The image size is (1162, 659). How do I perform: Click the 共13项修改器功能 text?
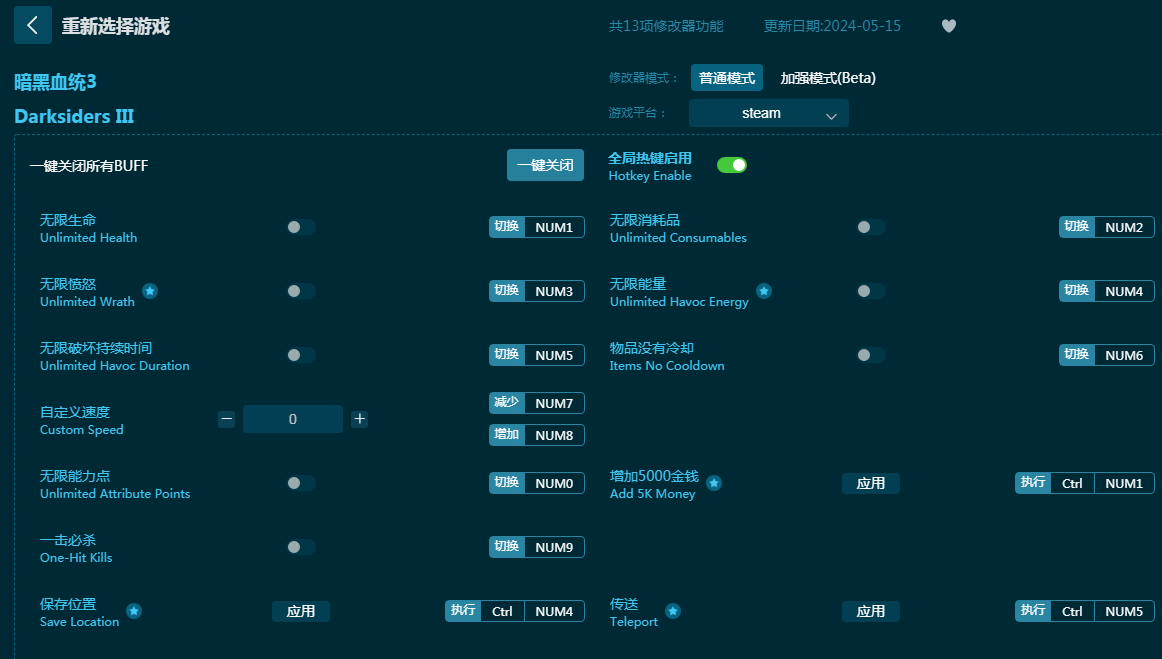point(666,26)
